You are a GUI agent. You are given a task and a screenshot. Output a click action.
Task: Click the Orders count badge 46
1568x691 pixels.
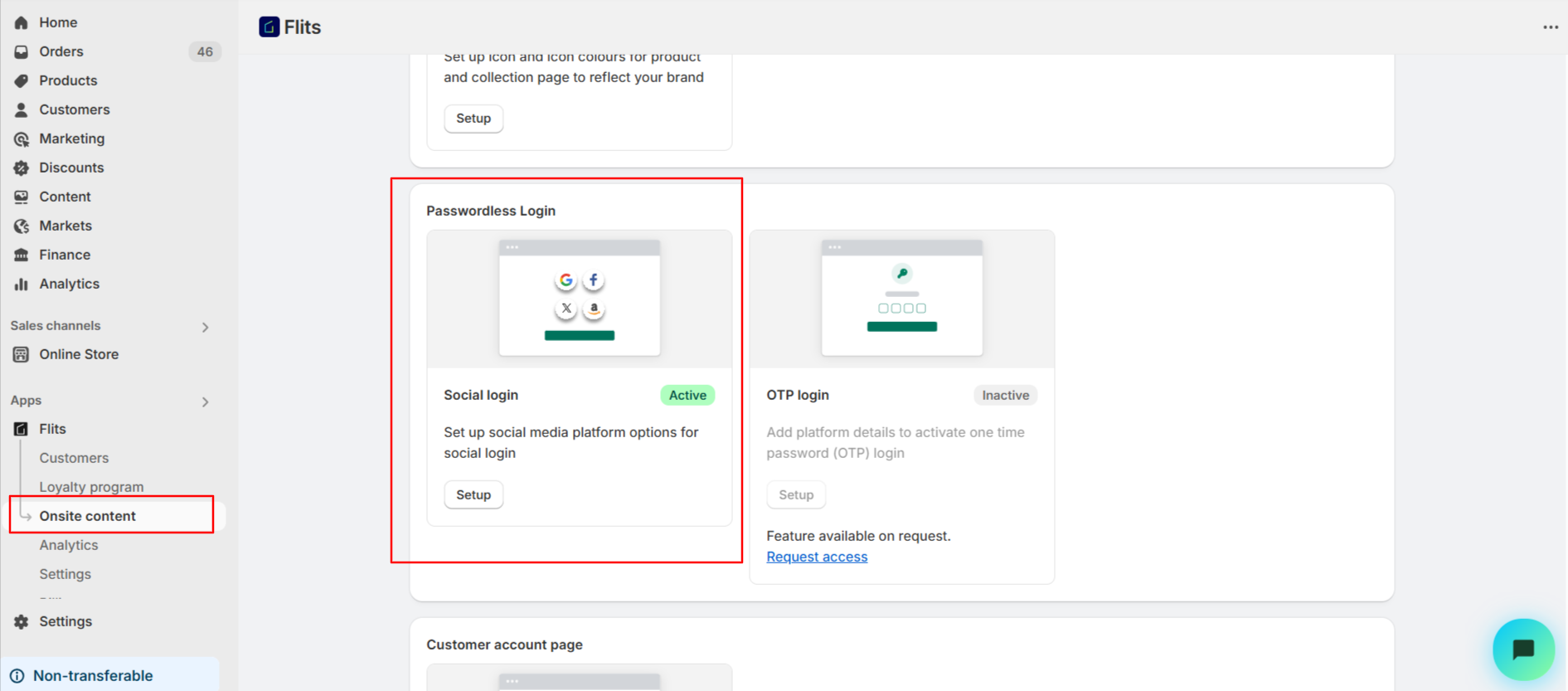click(x=205, y=51)
